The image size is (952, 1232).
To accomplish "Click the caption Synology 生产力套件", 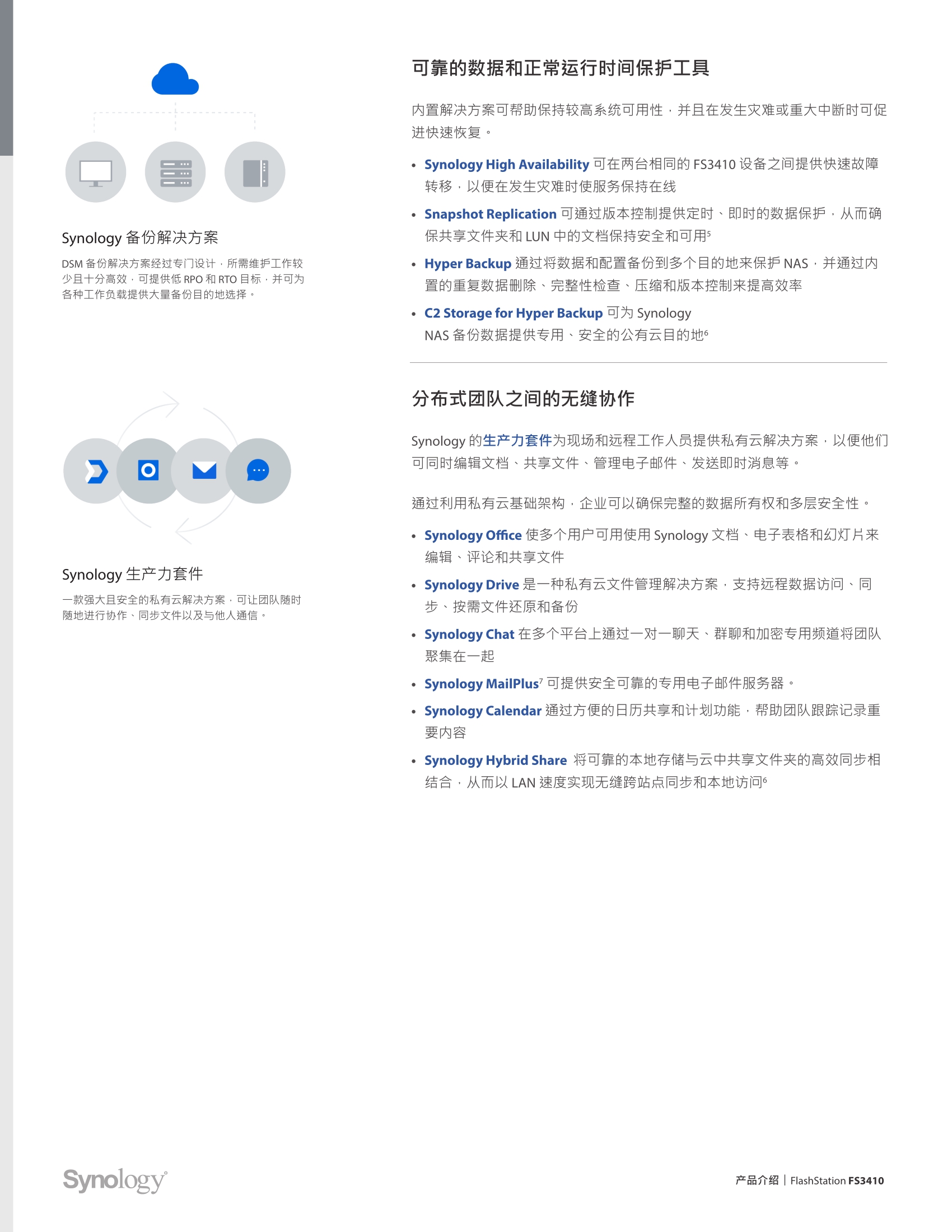I will [133, 574].
